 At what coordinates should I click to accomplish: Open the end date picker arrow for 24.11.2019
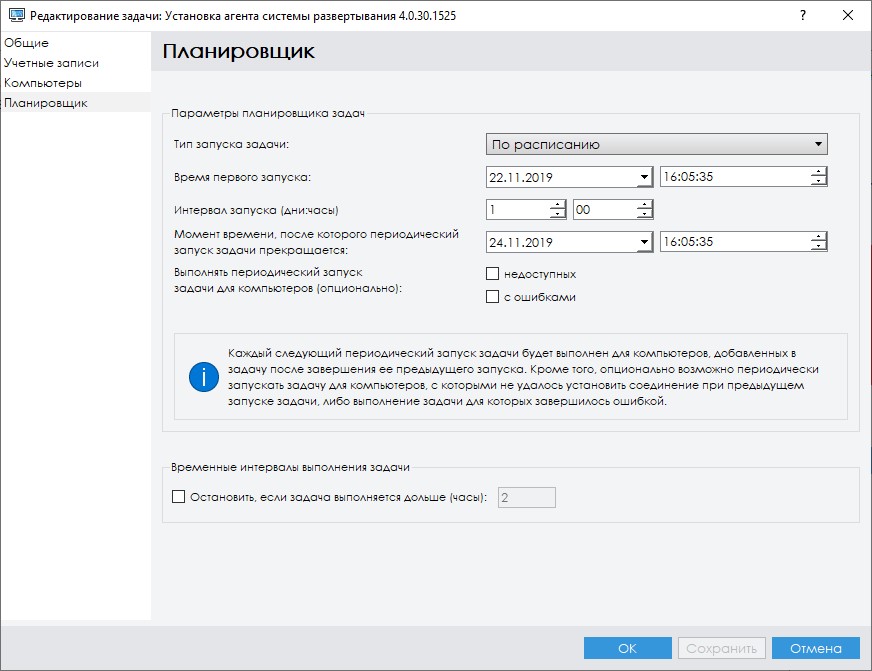(x=644, y=242)
